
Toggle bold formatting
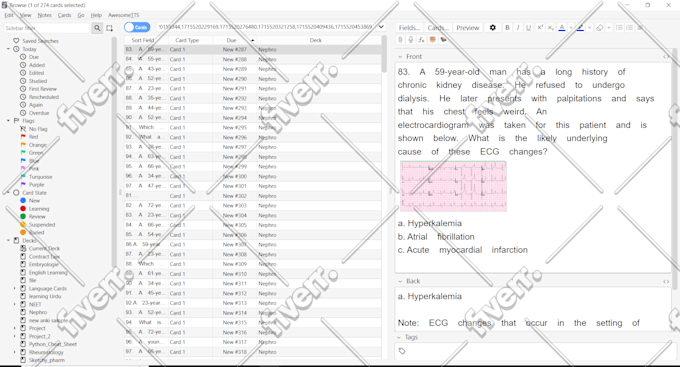(507, 28)
